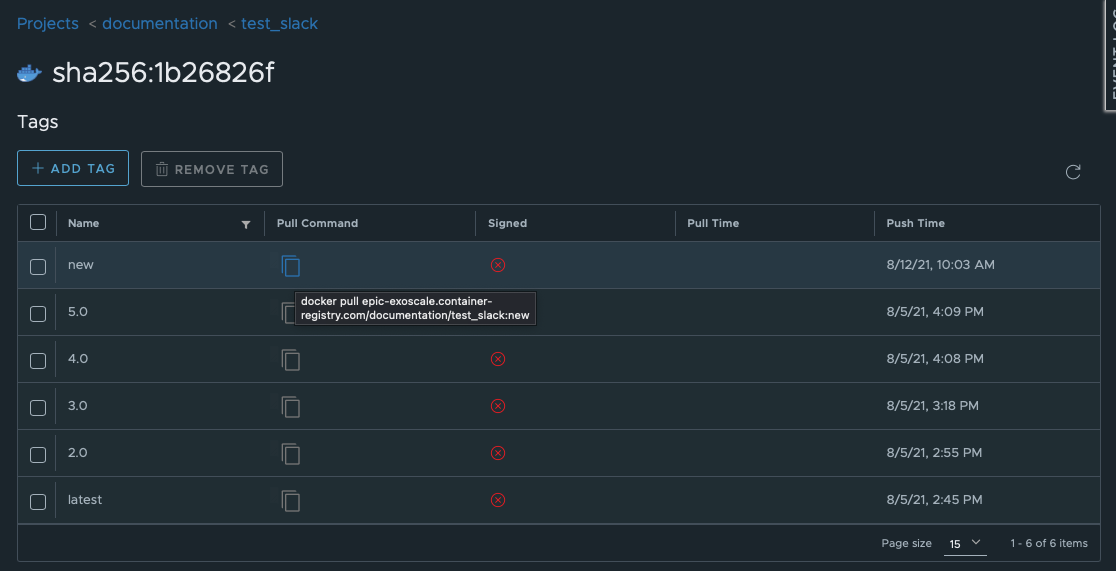This screenshot has width=1116, height=571.
Task: Check the box for tag 4.0
Action: [38, 360]
